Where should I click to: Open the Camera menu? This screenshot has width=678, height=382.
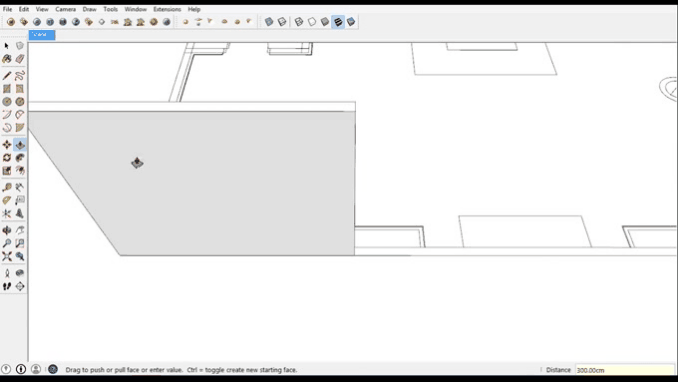65,9
